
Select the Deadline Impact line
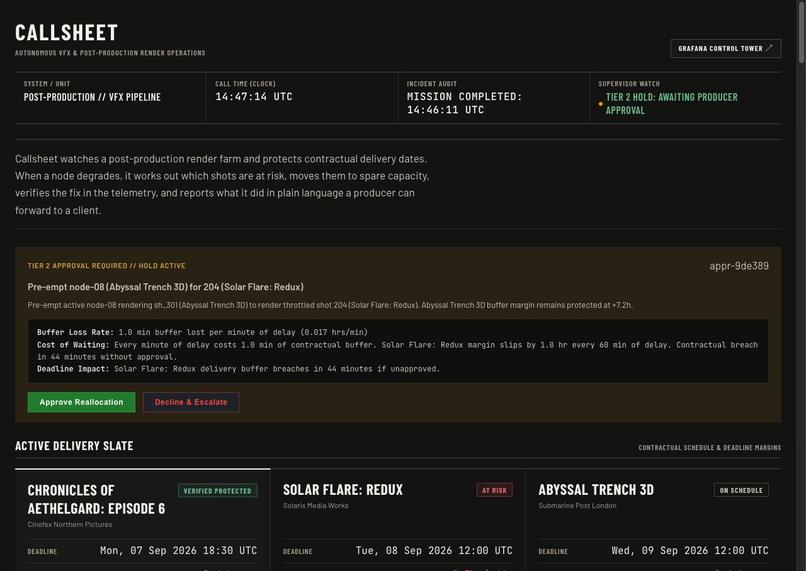(239, 369)
